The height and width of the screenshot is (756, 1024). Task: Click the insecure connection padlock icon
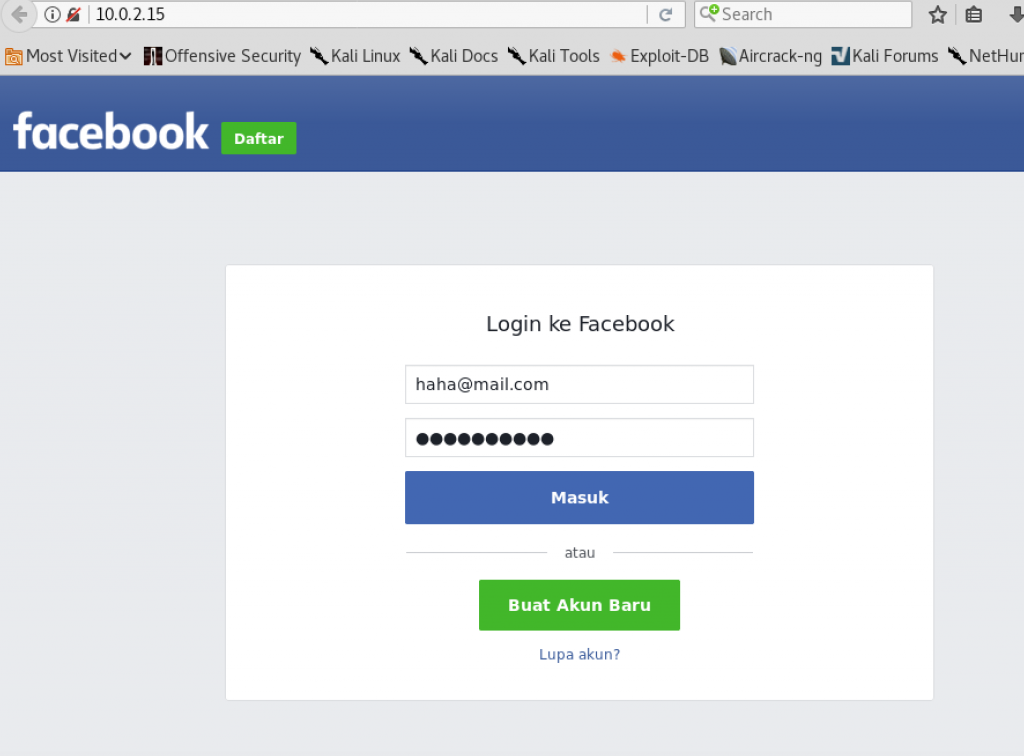point(73,14)
